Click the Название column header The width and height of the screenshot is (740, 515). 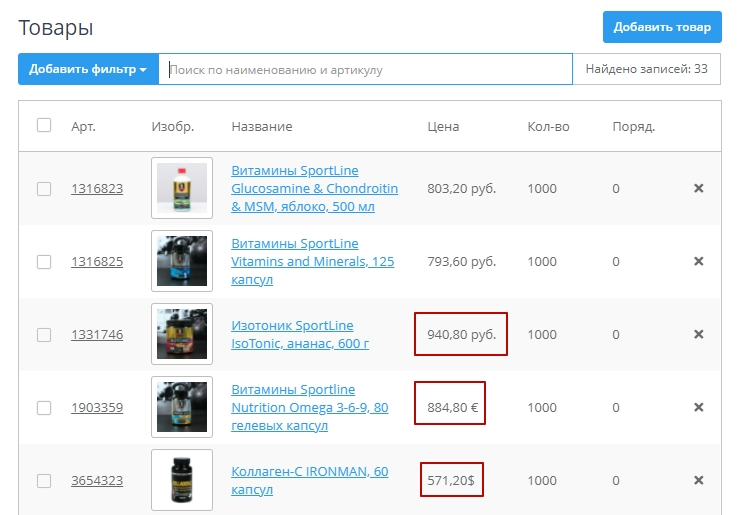pyautogui.click(x=262, y=127)
